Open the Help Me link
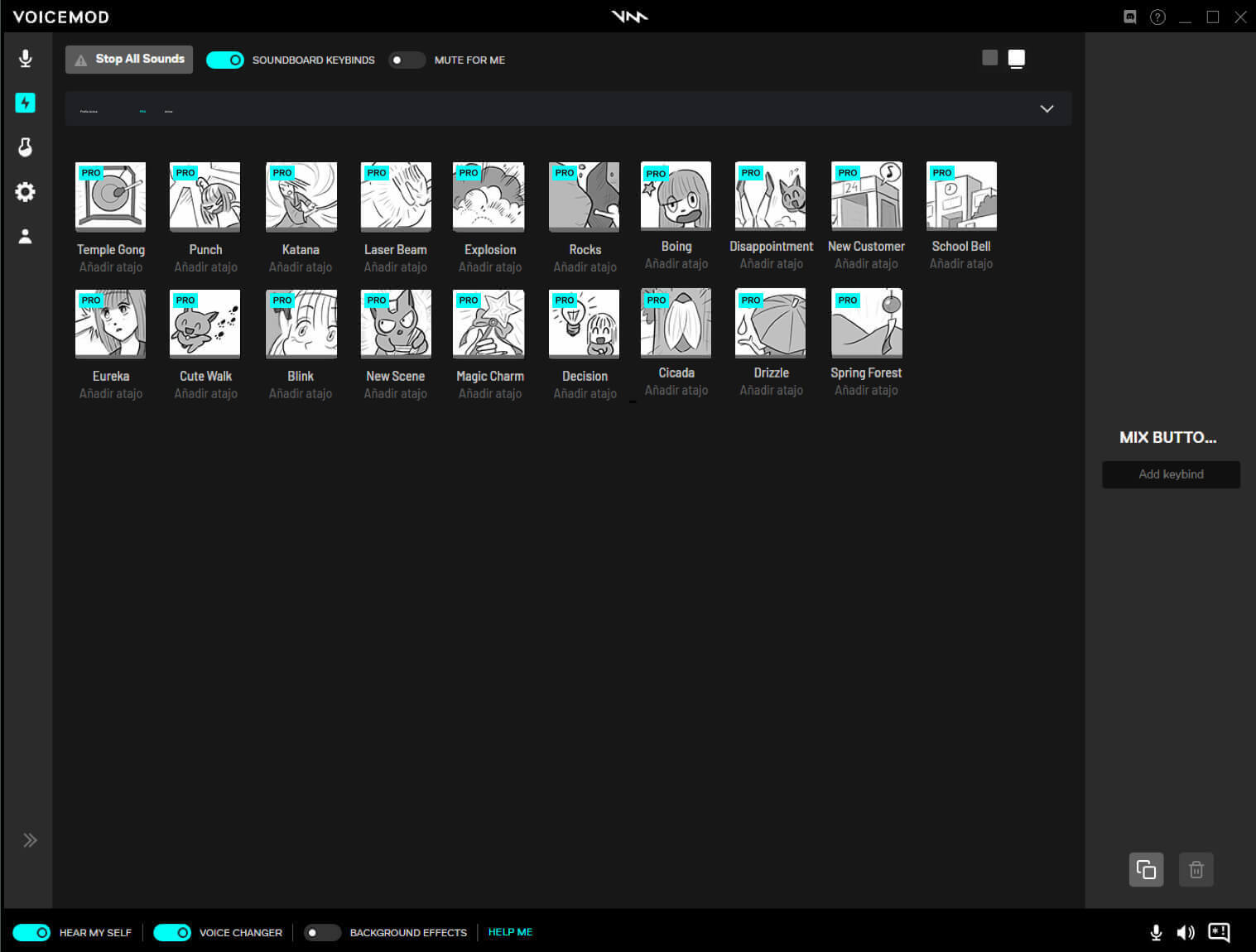This screenshot has width=1256, height=952. point(510,932)
